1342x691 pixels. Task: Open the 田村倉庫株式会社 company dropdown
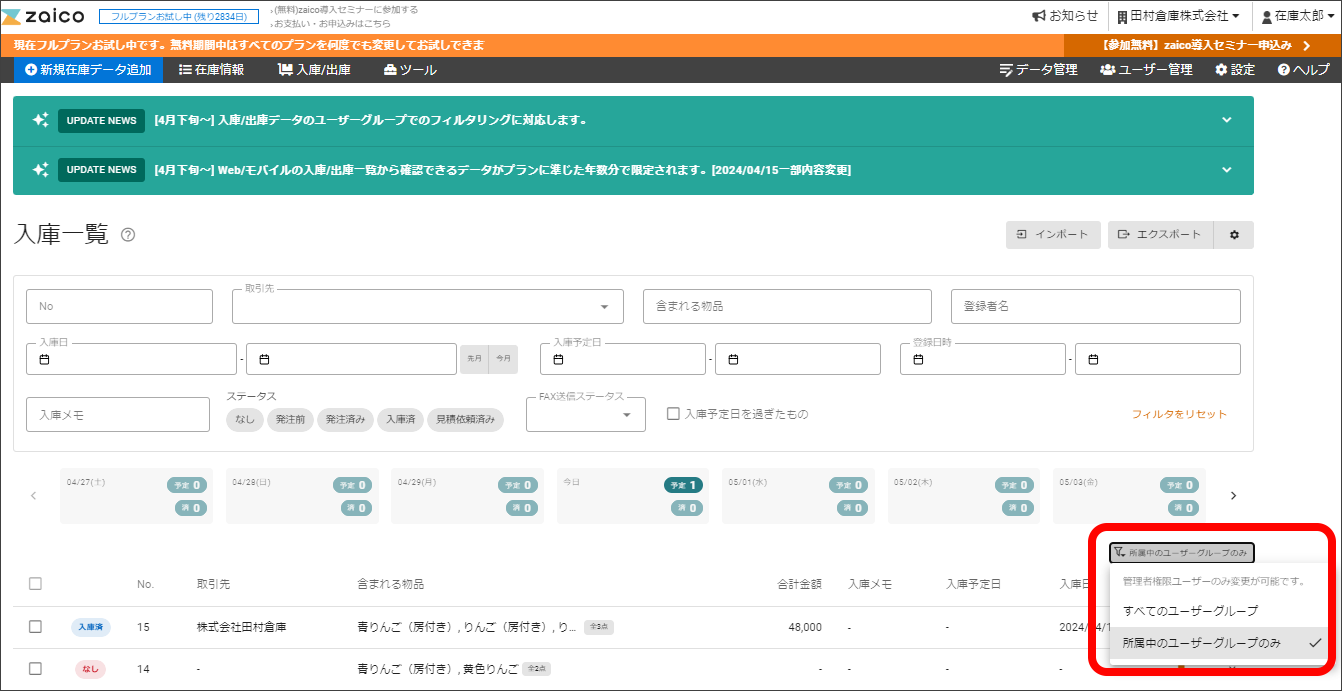click(1178, 16)
